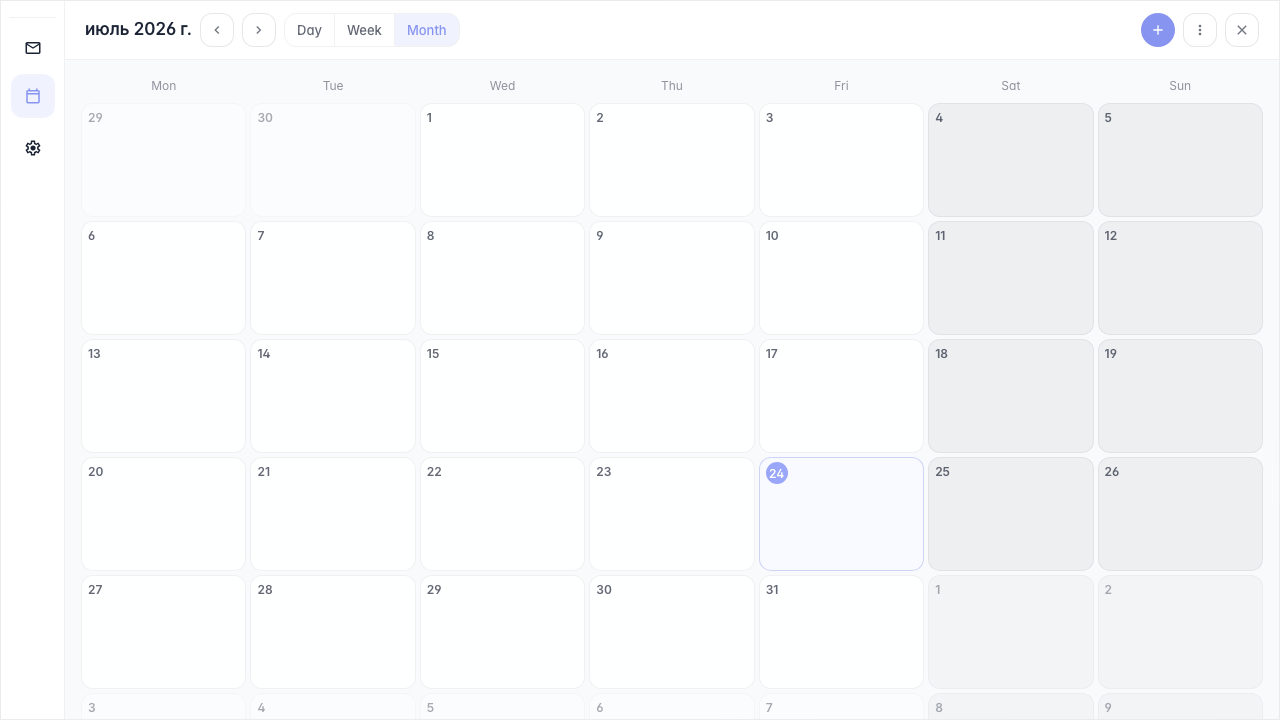Screen dimensions: 1280x720
Task: Open the Calendar section in sidebar
Action: pyautogui.click(x=33, y=96)
